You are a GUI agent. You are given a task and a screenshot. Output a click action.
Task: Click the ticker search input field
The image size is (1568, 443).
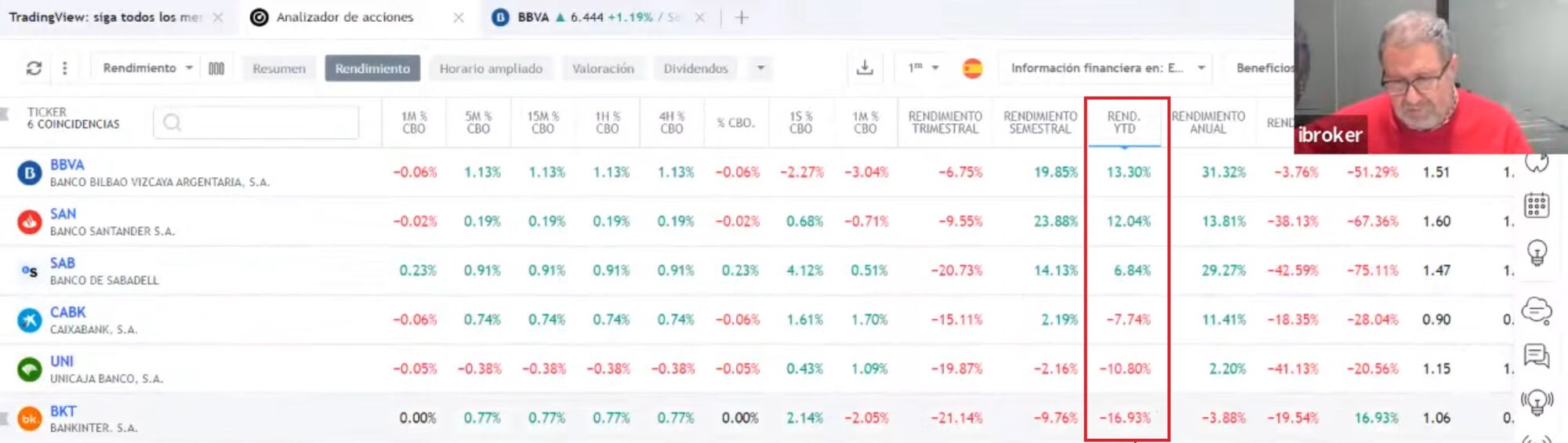click(256, 122)
